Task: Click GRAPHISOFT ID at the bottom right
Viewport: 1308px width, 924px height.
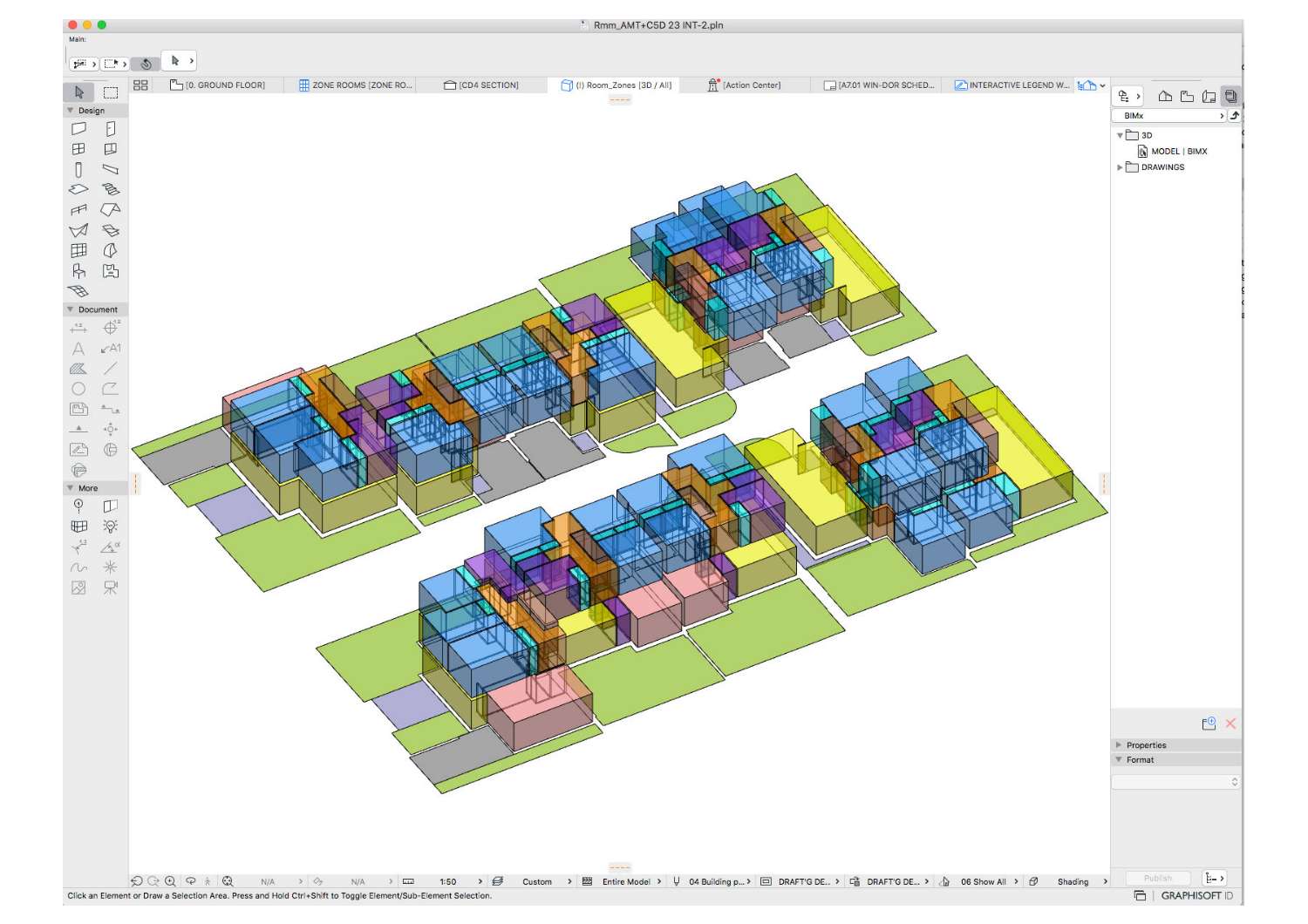Action: [1196, 894]
